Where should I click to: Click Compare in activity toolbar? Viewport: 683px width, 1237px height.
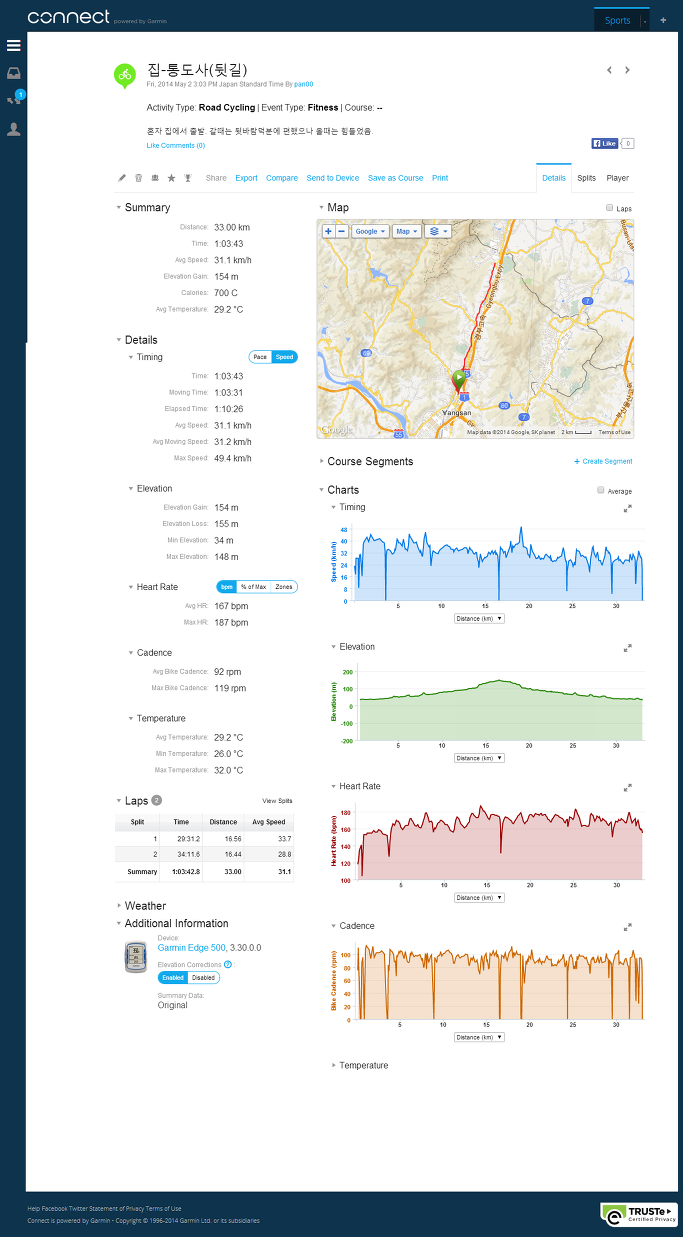click(x=282, y=178)
